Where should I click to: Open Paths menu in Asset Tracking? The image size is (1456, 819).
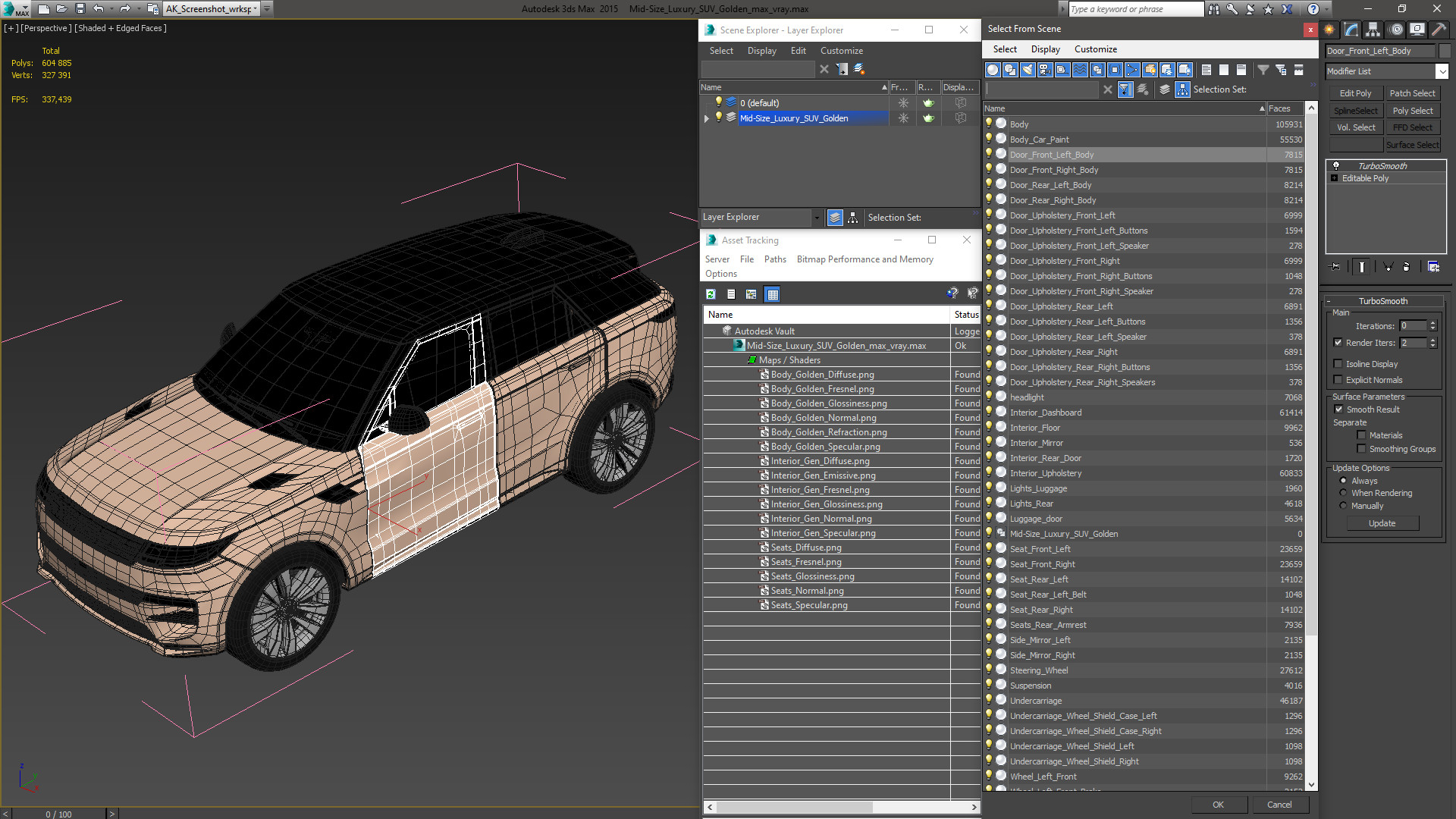point(774,259)
